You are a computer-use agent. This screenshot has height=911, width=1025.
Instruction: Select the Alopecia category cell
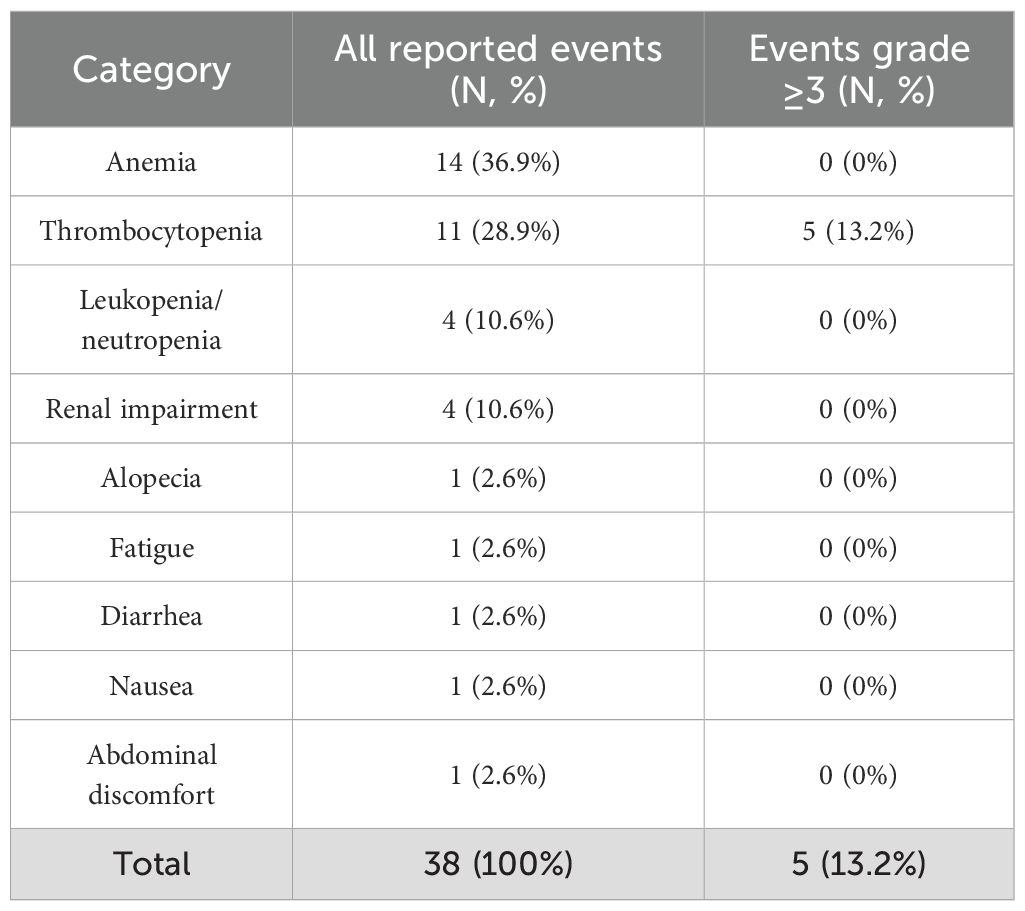pos(151,478)
